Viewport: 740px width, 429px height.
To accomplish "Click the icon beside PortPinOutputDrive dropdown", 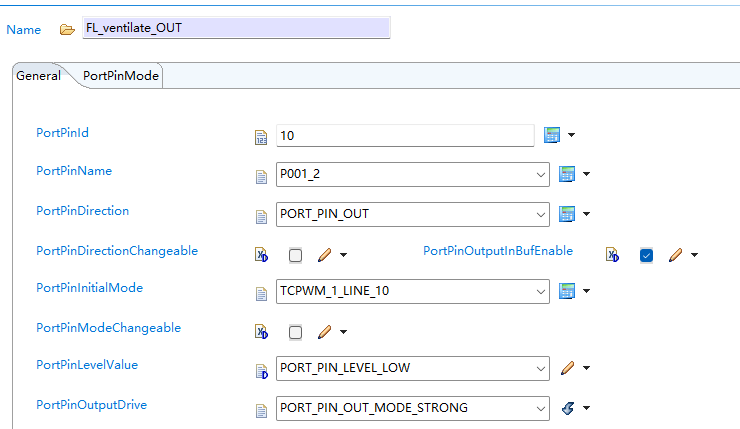I will 568,408.
